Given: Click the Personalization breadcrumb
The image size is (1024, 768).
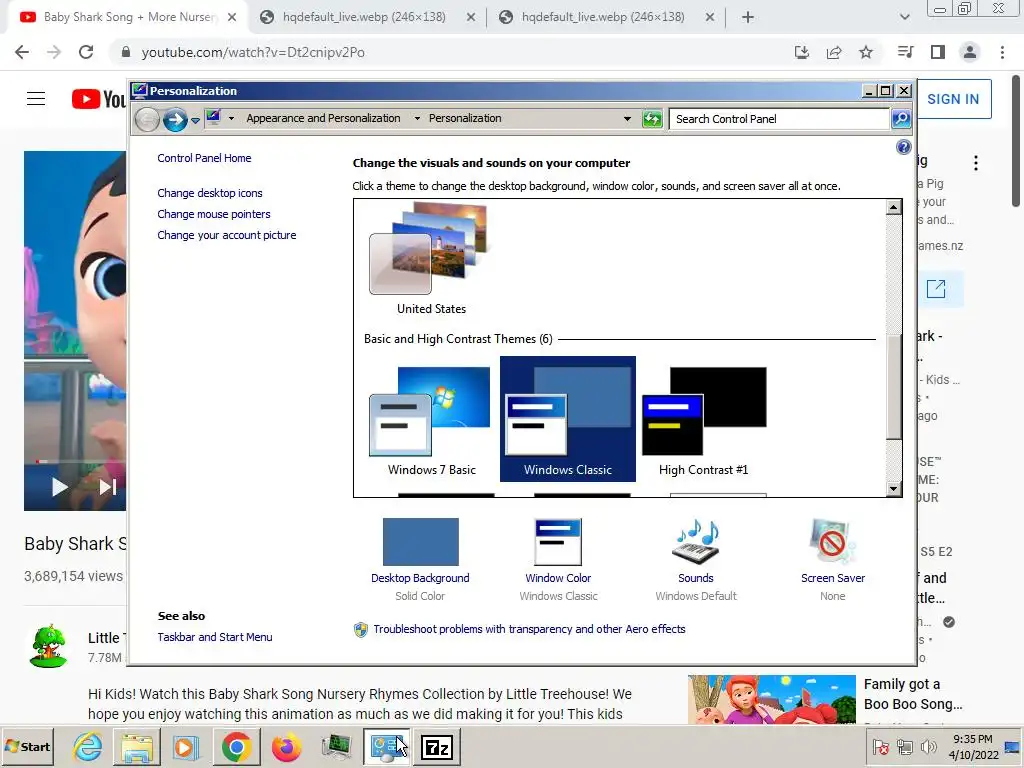Looking at the screenshot, I should point(465,118).
